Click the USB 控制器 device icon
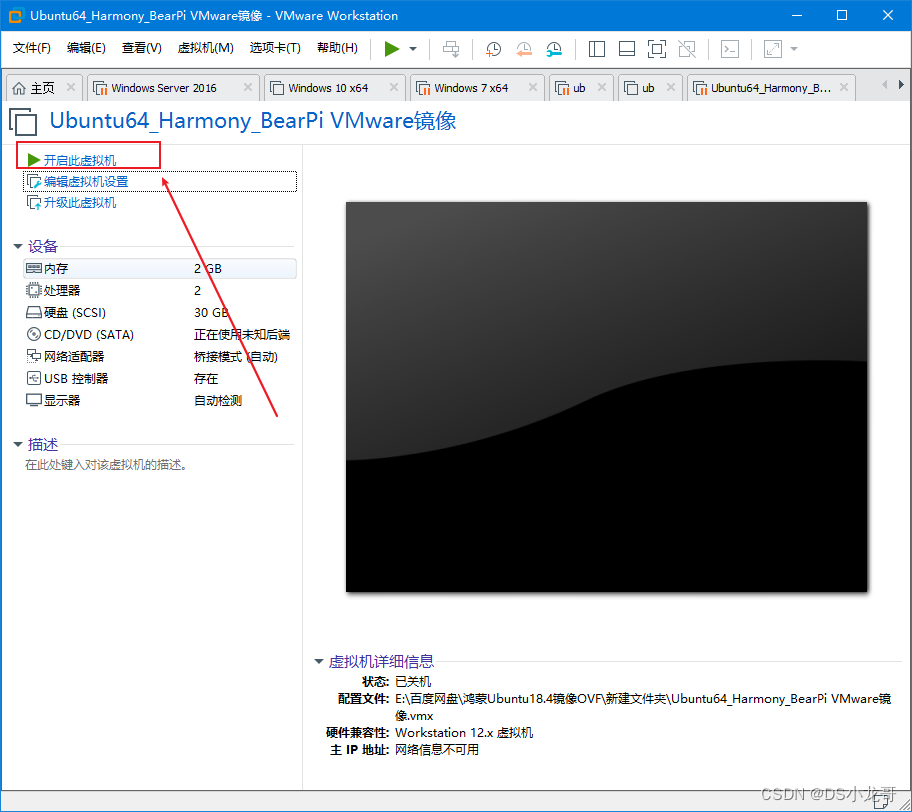912x812 pixels. (33, 378)
